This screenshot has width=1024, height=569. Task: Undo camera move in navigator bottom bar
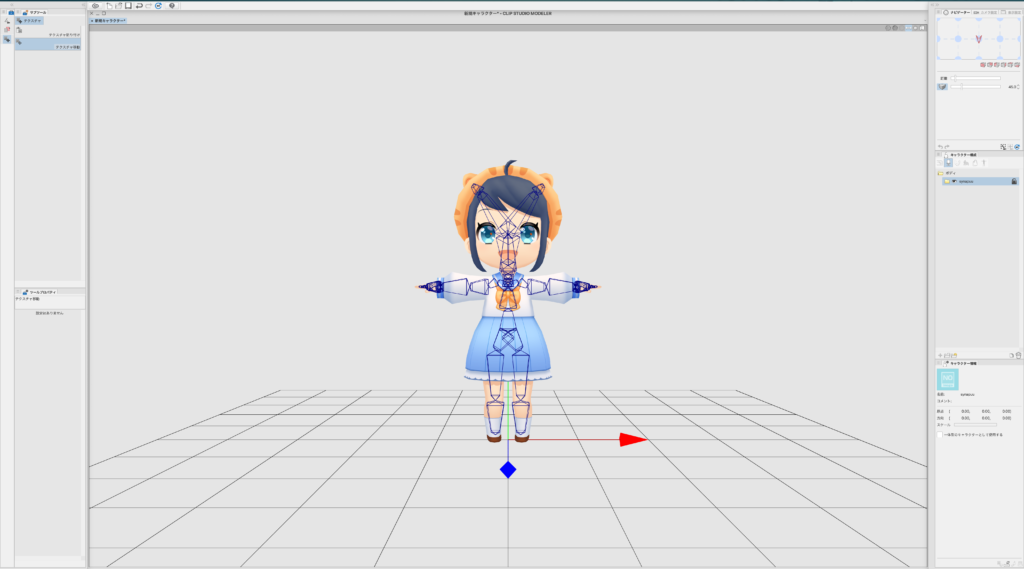[x=940, y=147]
